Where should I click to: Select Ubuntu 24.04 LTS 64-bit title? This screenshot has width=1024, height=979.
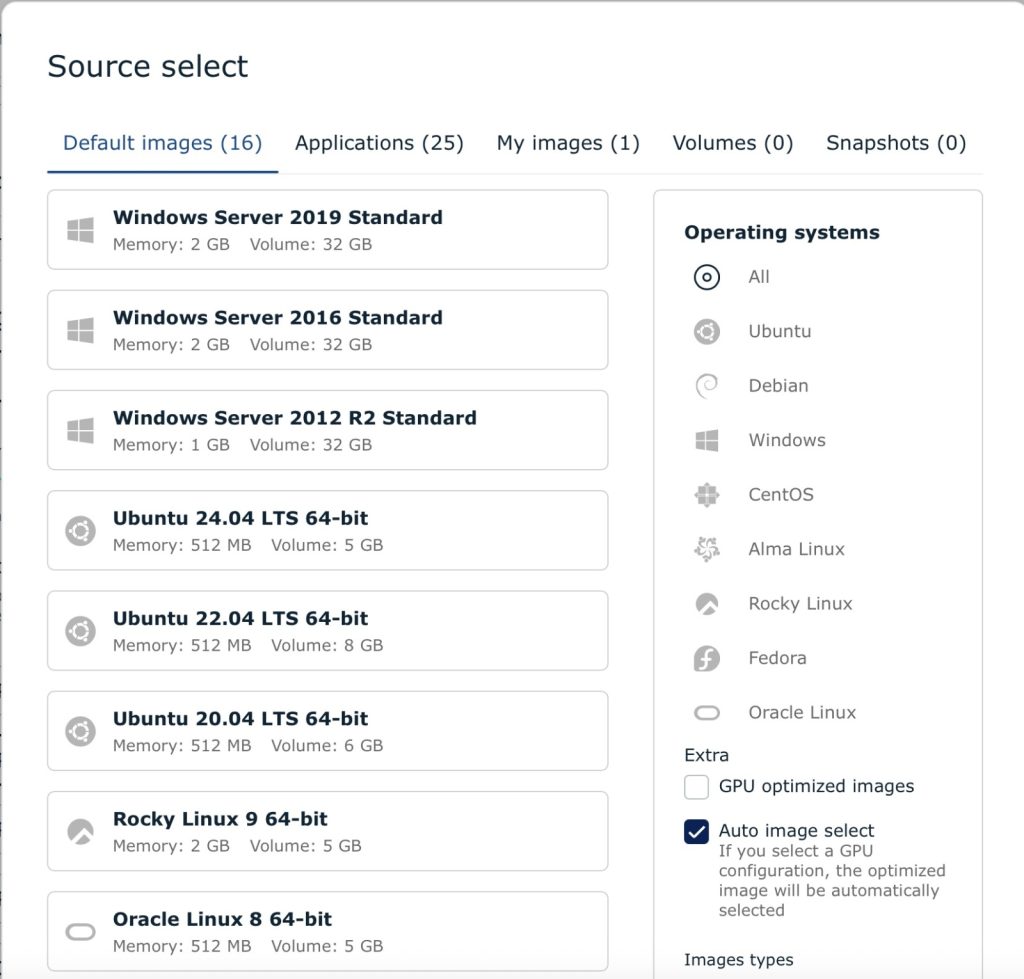pos(240,519)
